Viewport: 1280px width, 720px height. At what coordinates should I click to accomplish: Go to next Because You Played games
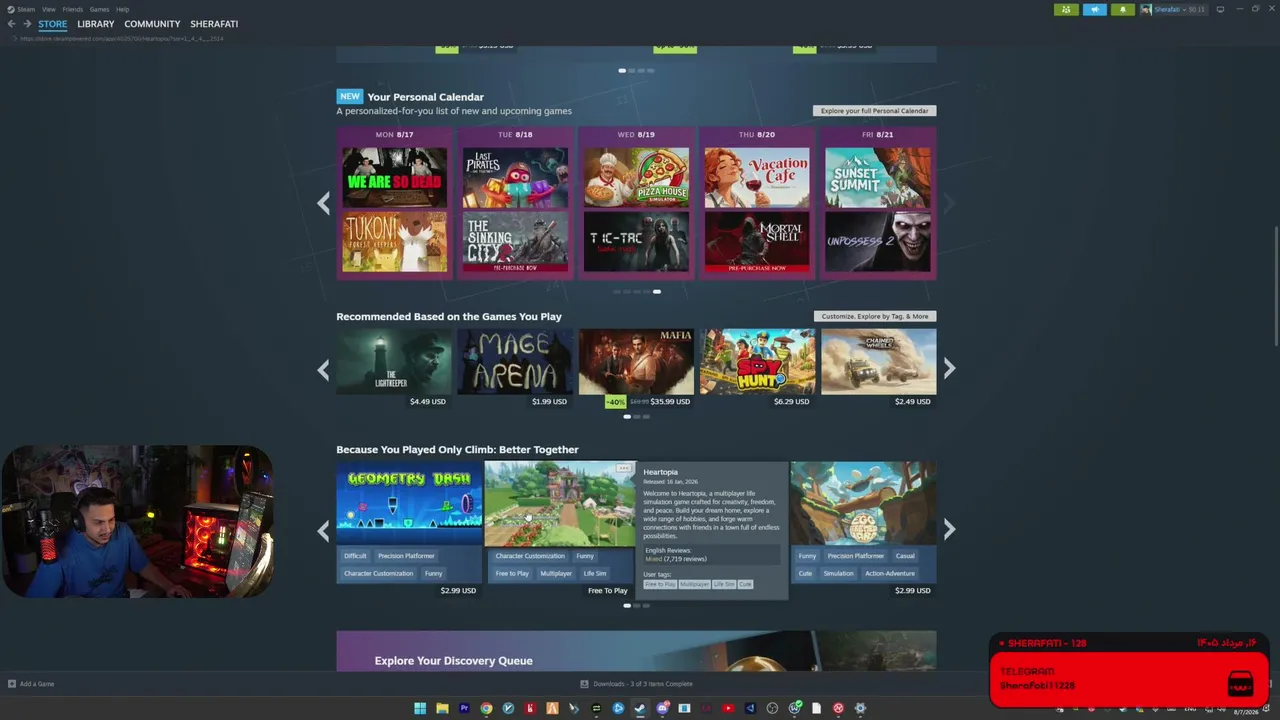[x=949, y=529]
